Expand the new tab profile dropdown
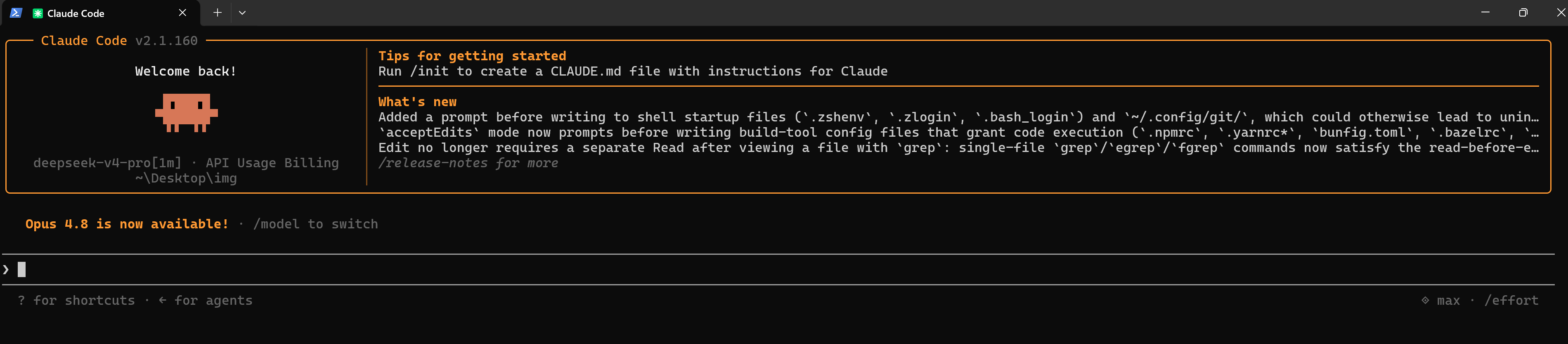Screen dimensions: 1568x344 pyautogui.click(x=242, y=13)
